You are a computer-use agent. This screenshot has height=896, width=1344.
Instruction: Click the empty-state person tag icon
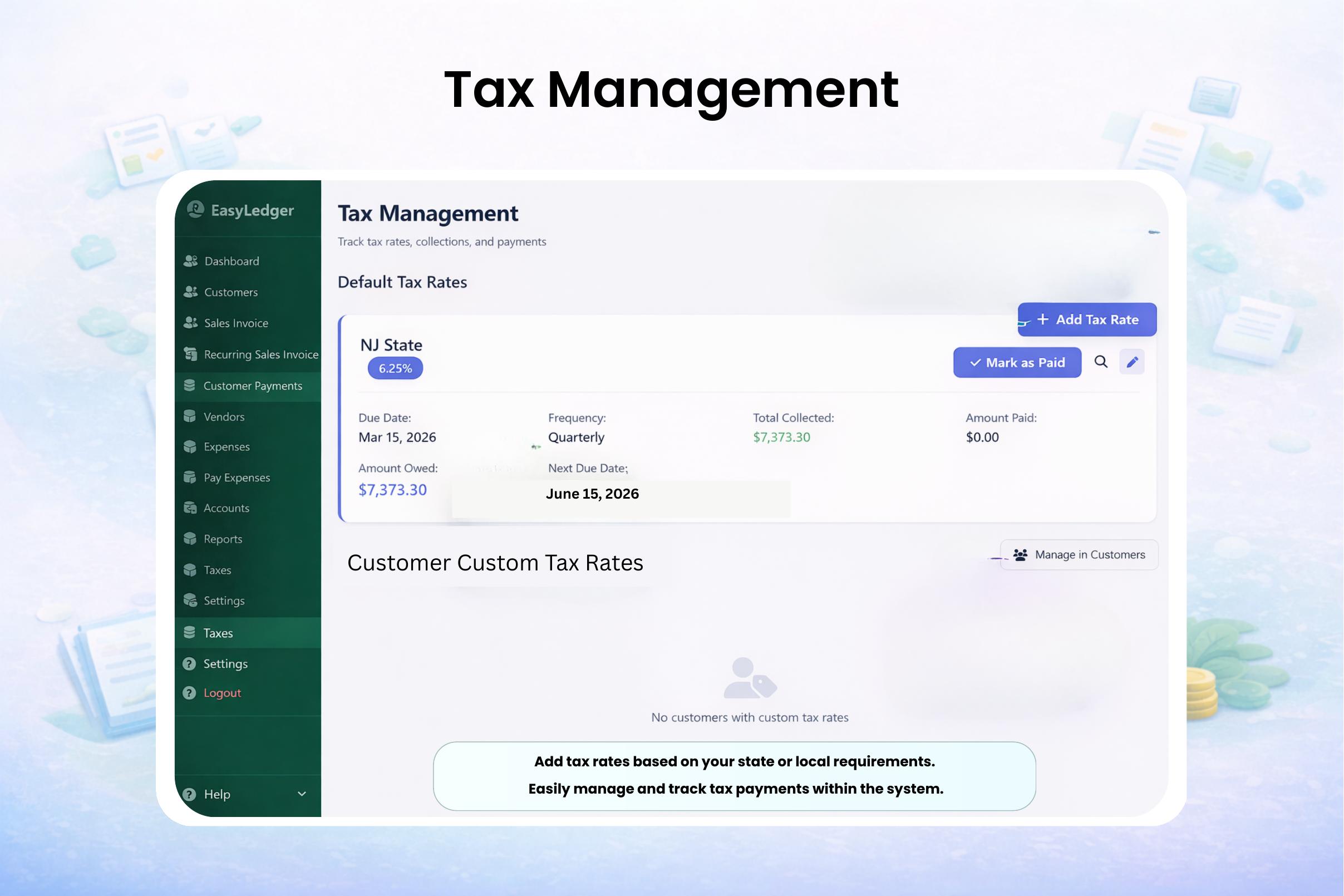pos(750,678)
